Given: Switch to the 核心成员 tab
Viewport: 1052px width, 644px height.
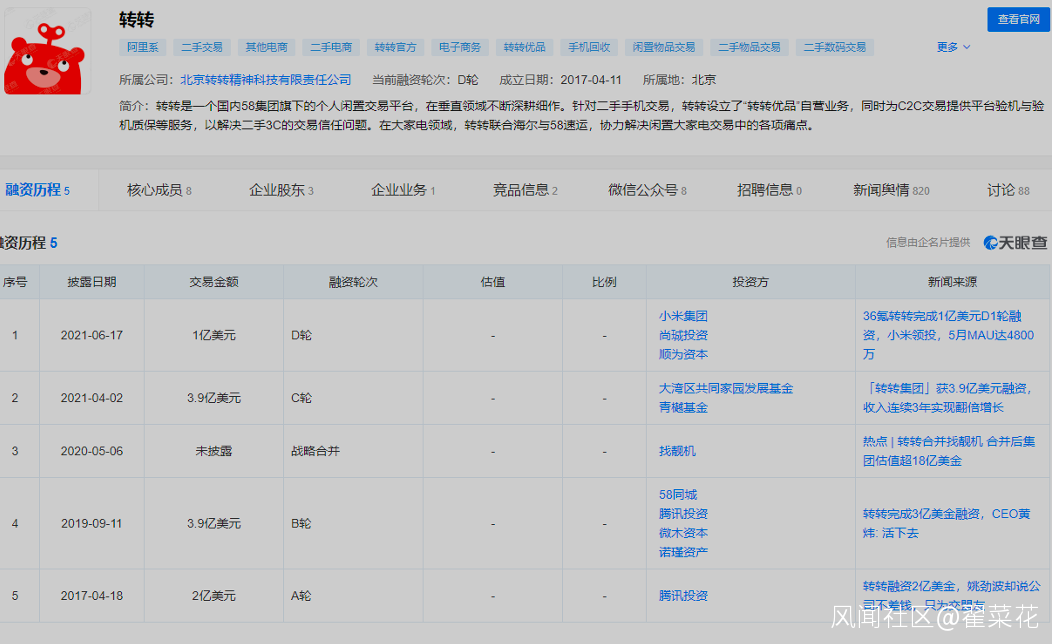Looking at the screenshot, I should tap(159, 190).
